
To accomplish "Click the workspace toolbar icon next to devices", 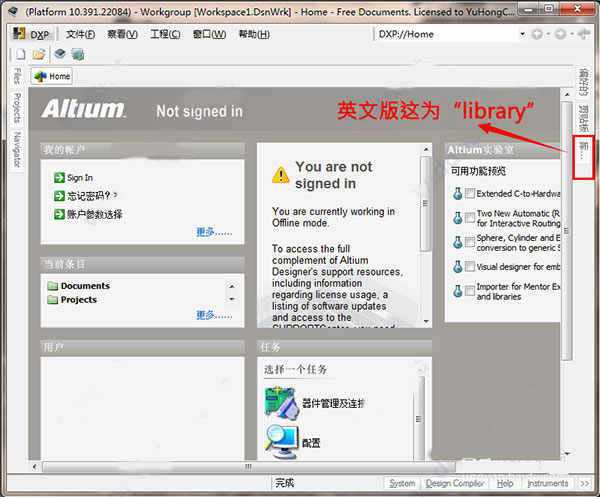I will [x=78, y=54].
